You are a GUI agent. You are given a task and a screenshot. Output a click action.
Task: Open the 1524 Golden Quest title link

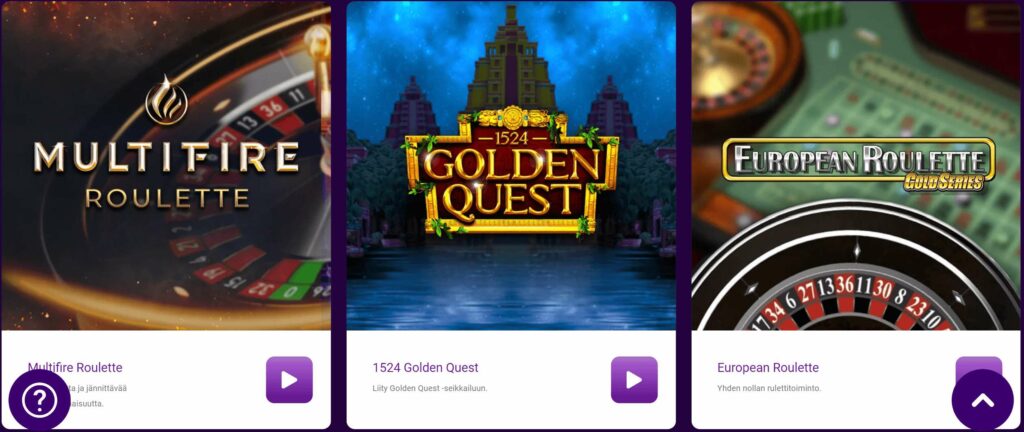tap(425, 367)
